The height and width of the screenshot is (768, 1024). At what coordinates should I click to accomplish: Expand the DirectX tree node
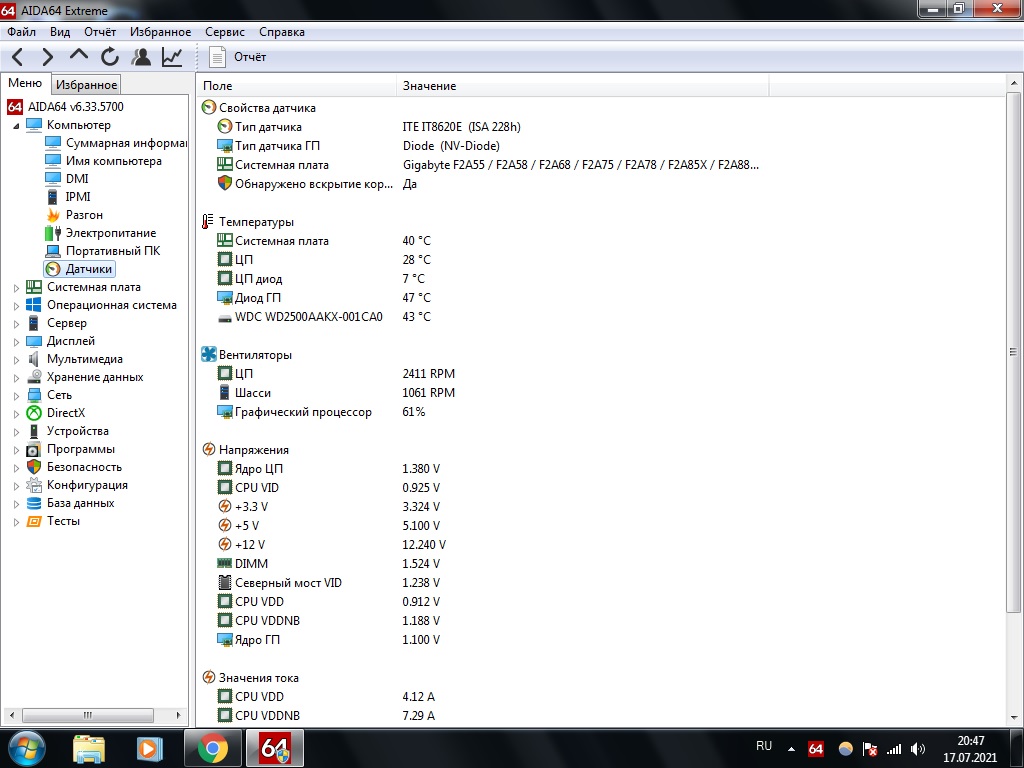click(16, 413)
